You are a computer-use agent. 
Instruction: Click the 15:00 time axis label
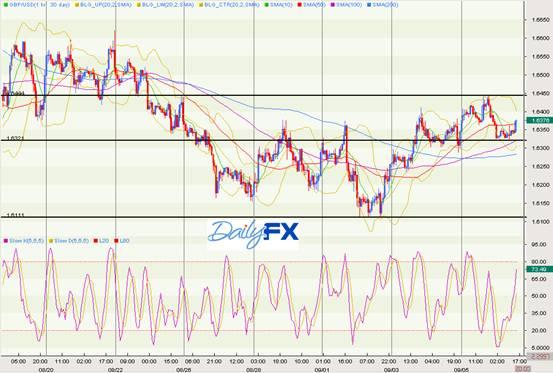click(171, 361)
